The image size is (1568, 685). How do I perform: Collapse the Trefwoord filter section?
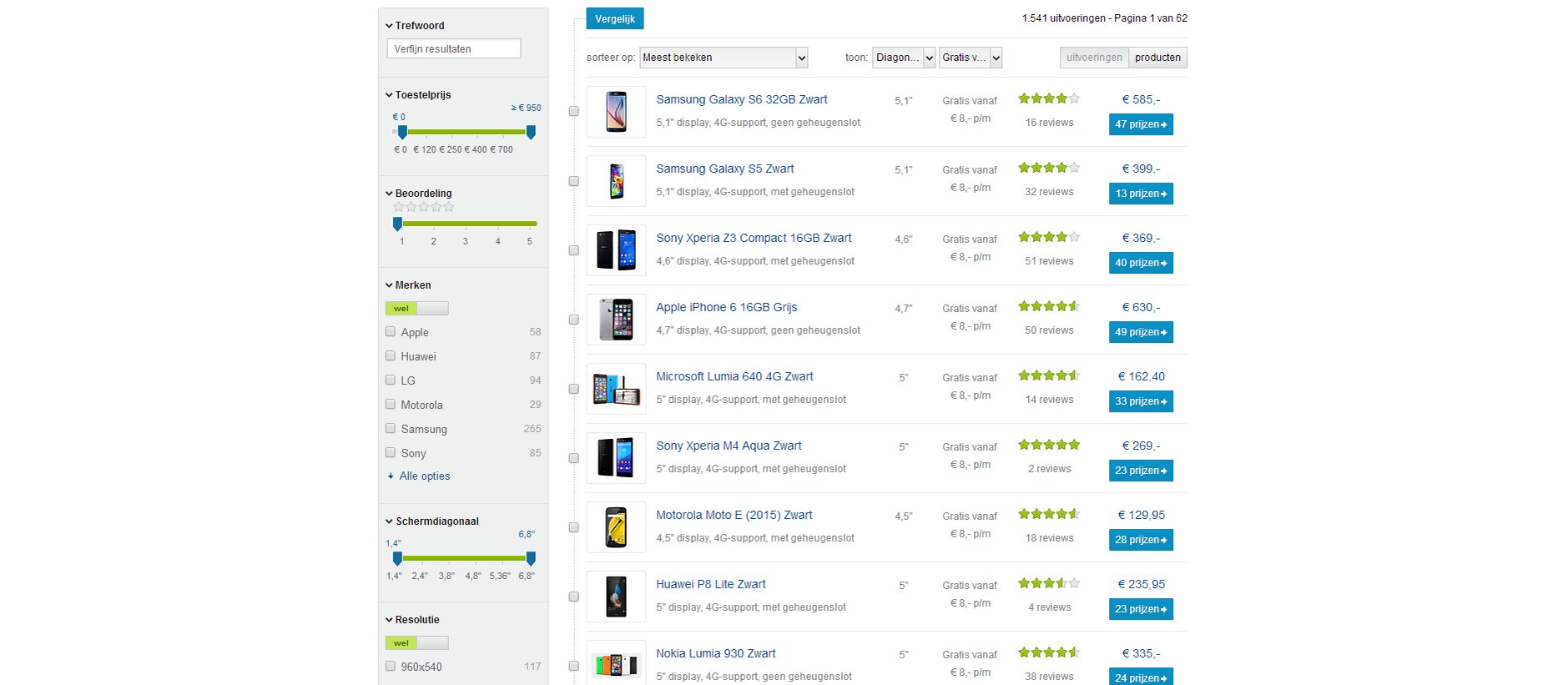coord(415,26)
